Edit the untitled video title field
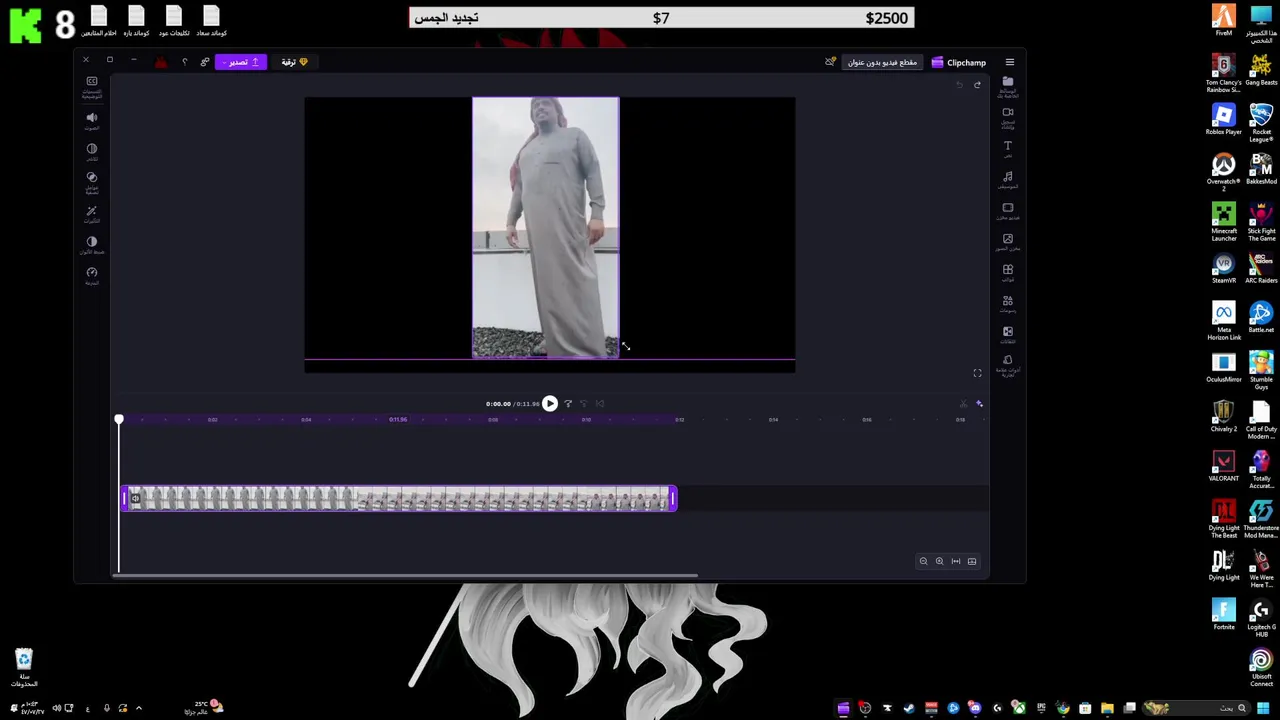The width and height of the screenshot is (1280, 720). tap(882, 62)
